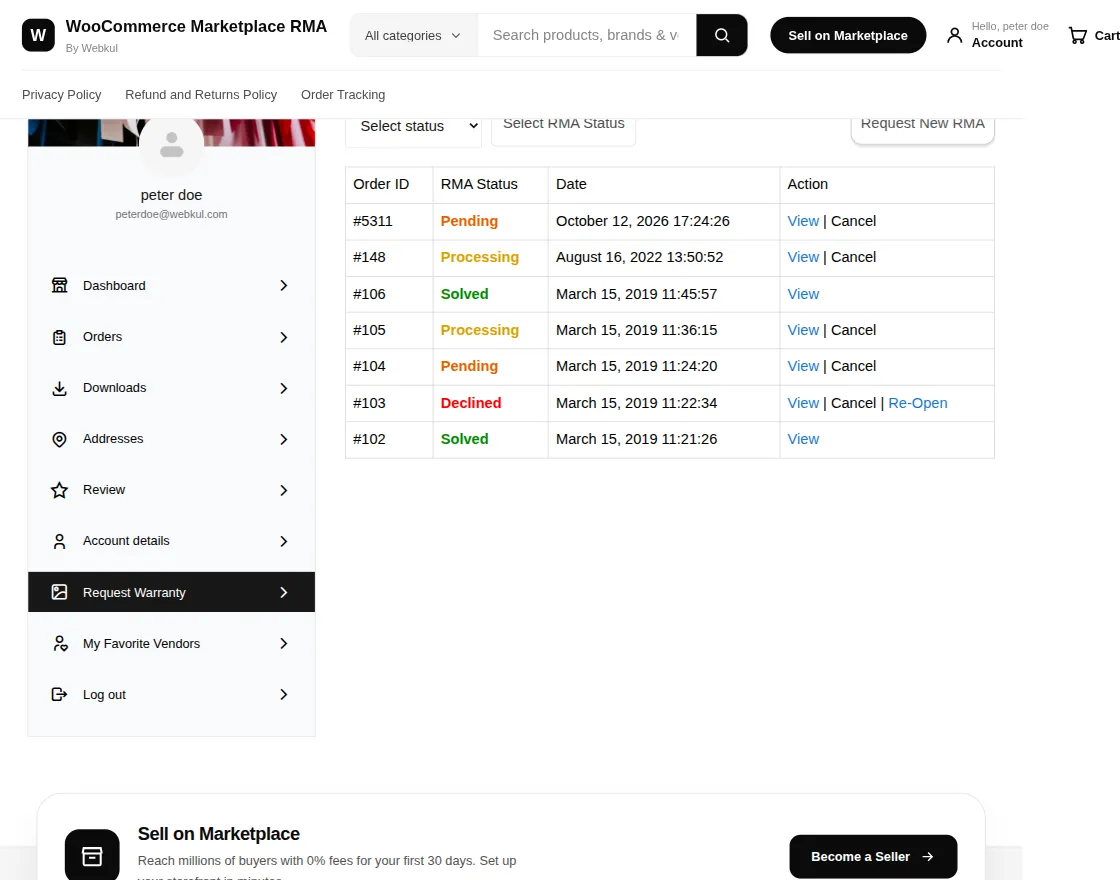Open Request Warranty menu item
The image size is (1120, 880).
pos(171,592)
